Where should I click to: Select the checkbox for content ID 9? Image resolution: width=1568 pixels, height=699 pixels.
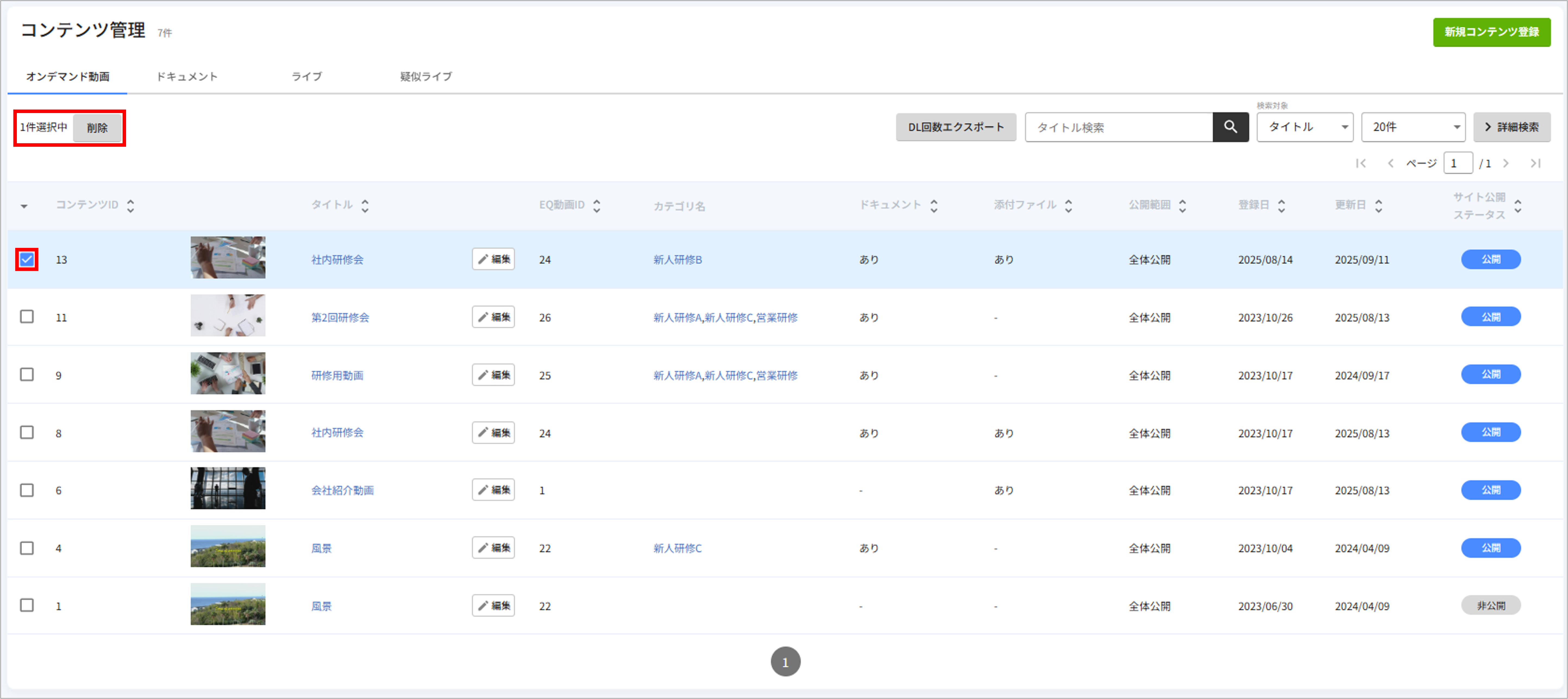(27, 375)
